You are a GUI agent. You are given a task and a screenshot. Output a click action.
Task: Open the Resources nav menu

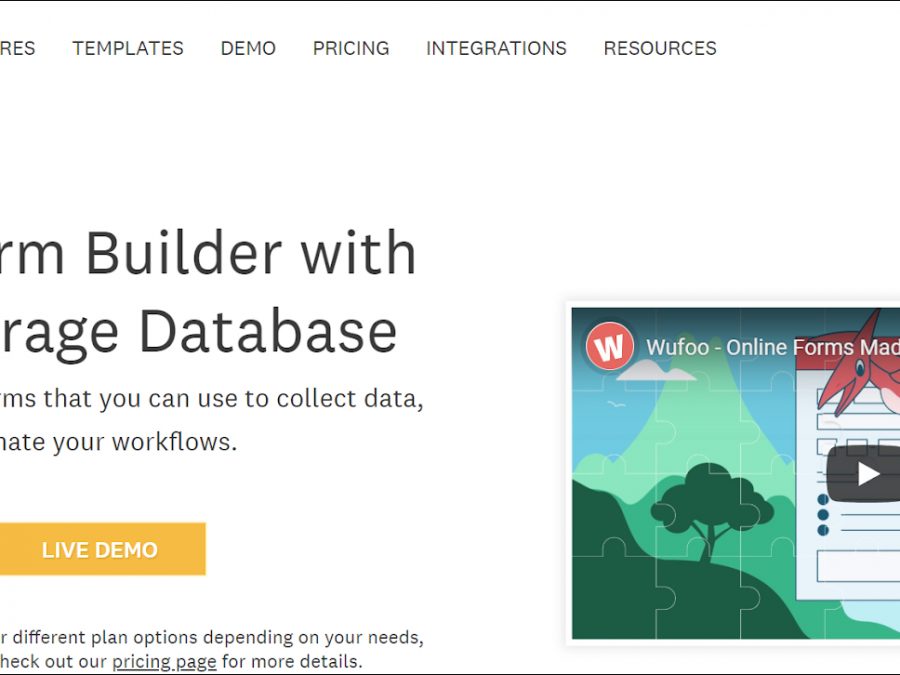tap(660, 48)
